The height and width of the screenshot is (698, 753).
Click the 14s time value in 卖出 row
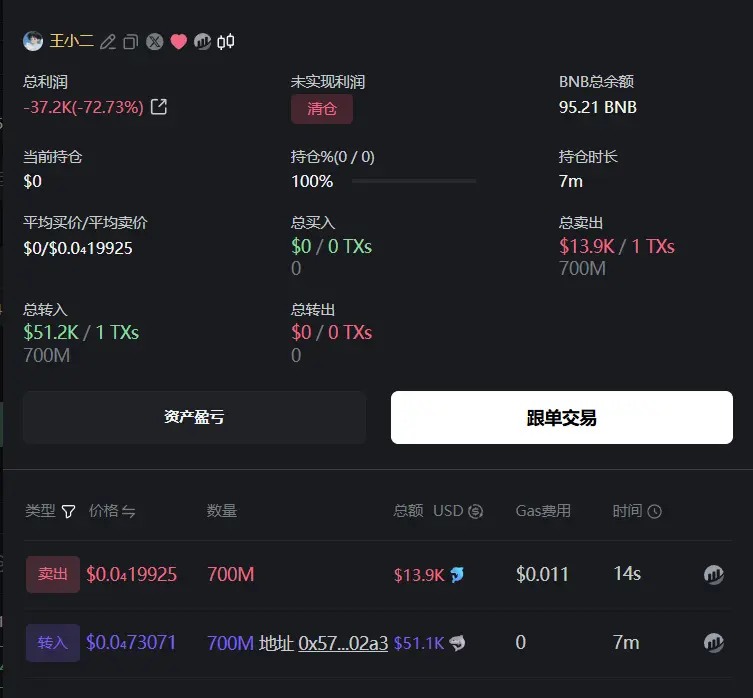tap(627, 574)
